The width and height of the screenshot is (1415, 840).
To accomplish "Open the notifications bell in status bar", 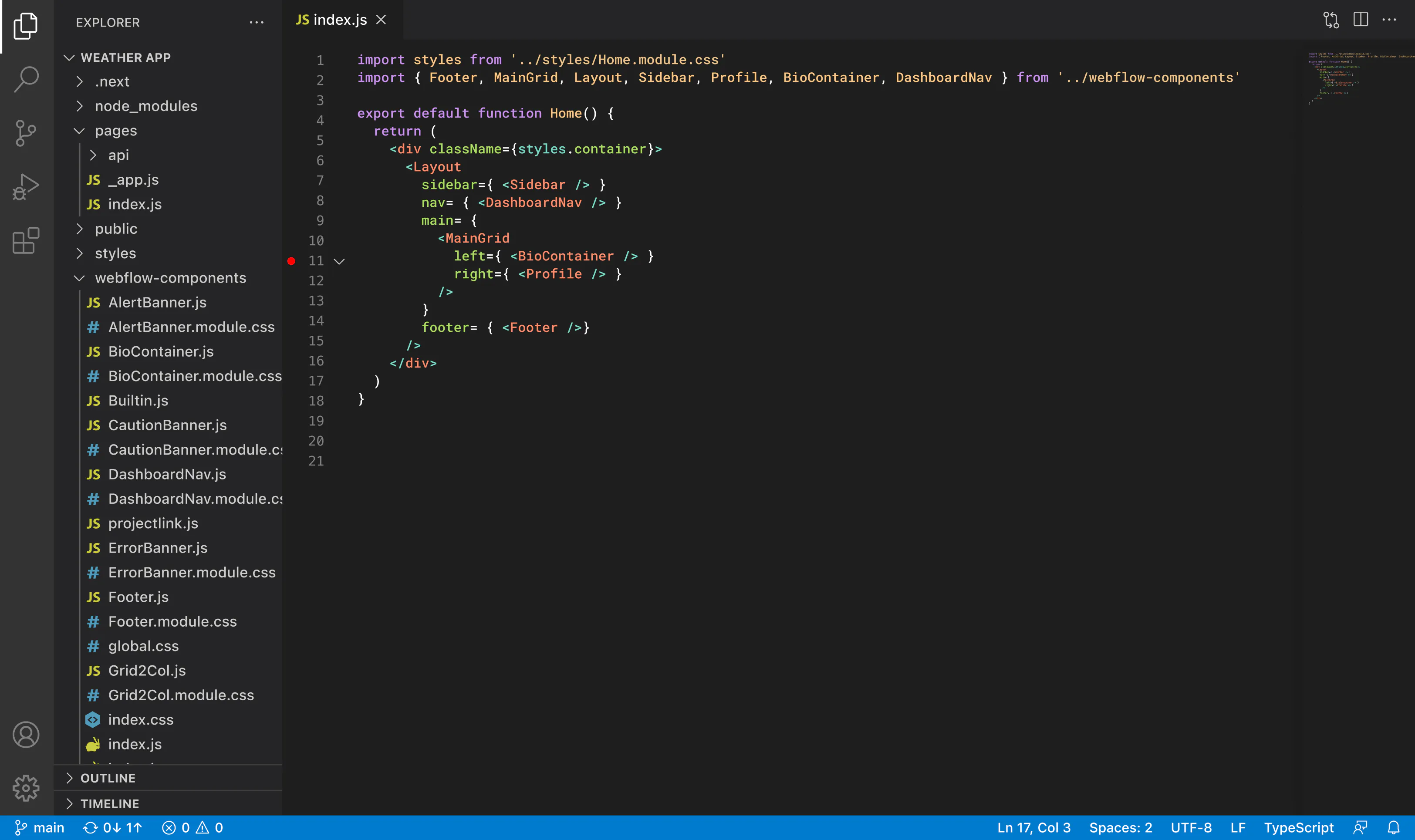I will (1394, 827).
